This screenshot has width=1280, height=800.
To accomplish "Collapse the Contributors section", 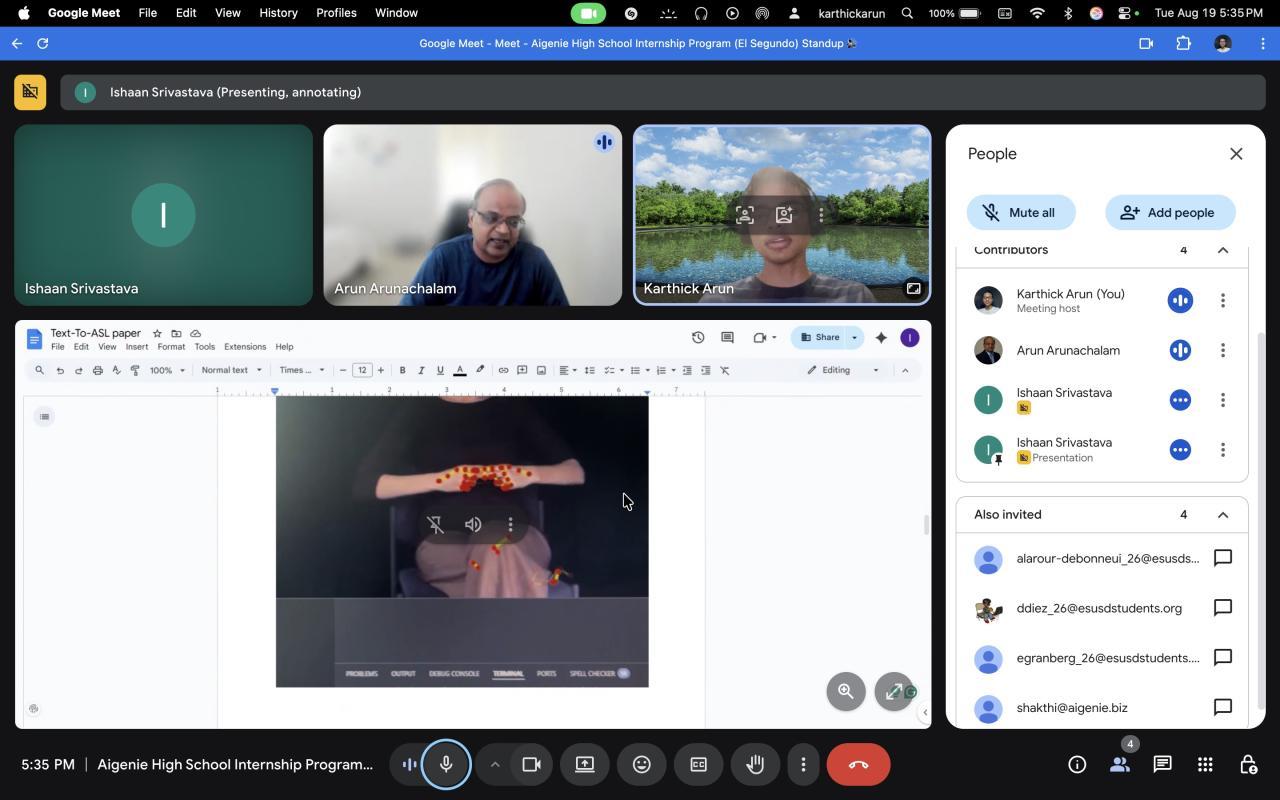I will pos(1222,250).
